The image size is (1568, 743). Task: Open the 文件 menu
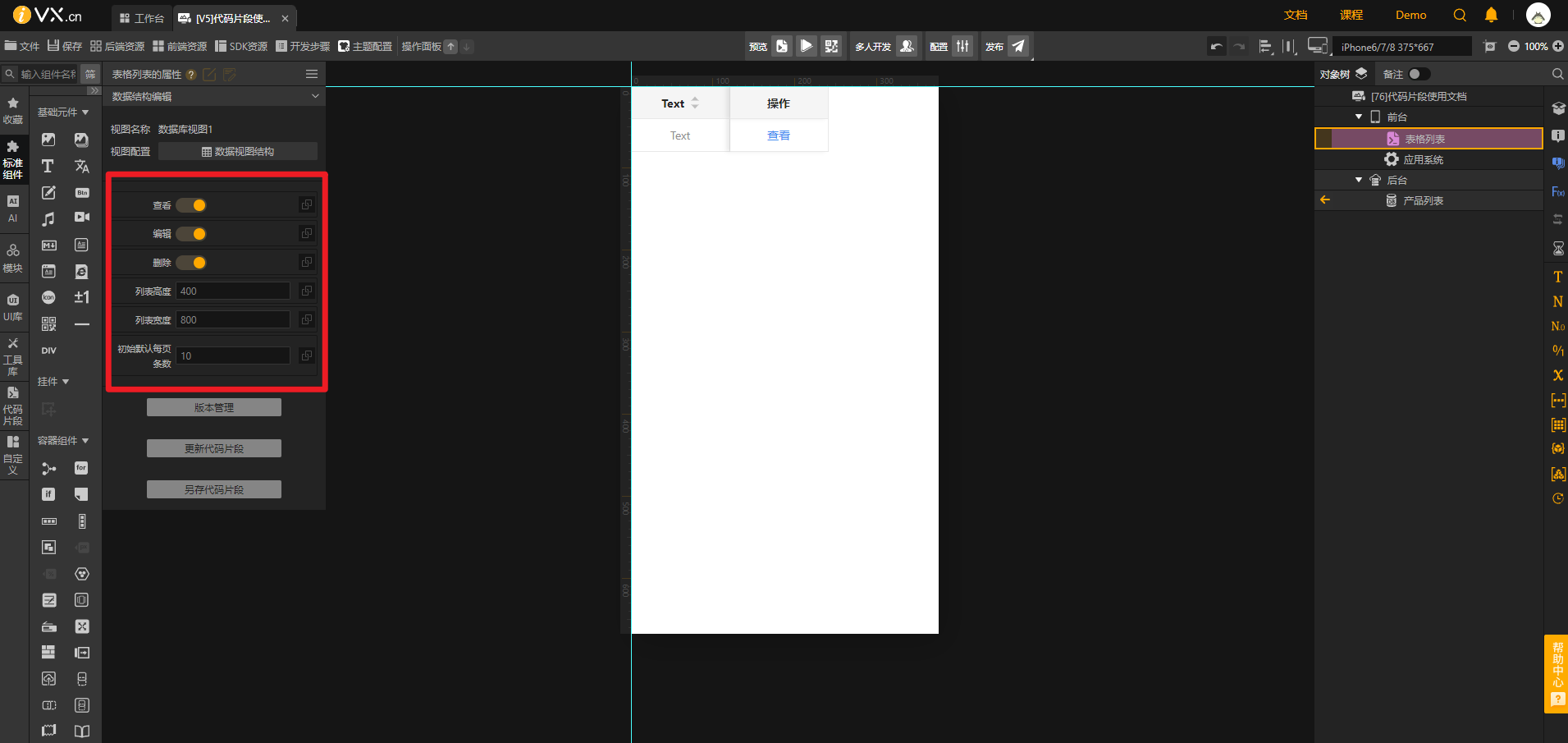click(x=22, y=47)
